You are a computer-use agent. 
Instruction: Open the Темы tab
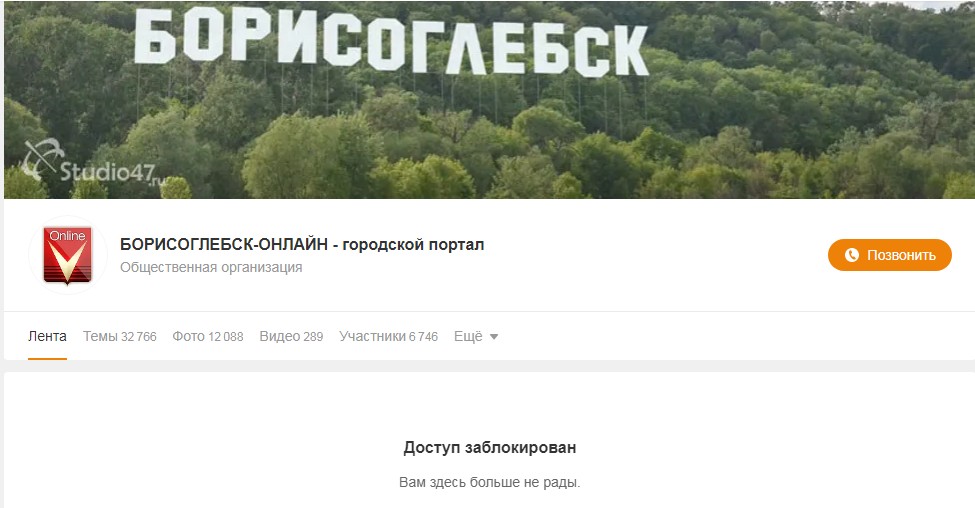tap(120, 336)
